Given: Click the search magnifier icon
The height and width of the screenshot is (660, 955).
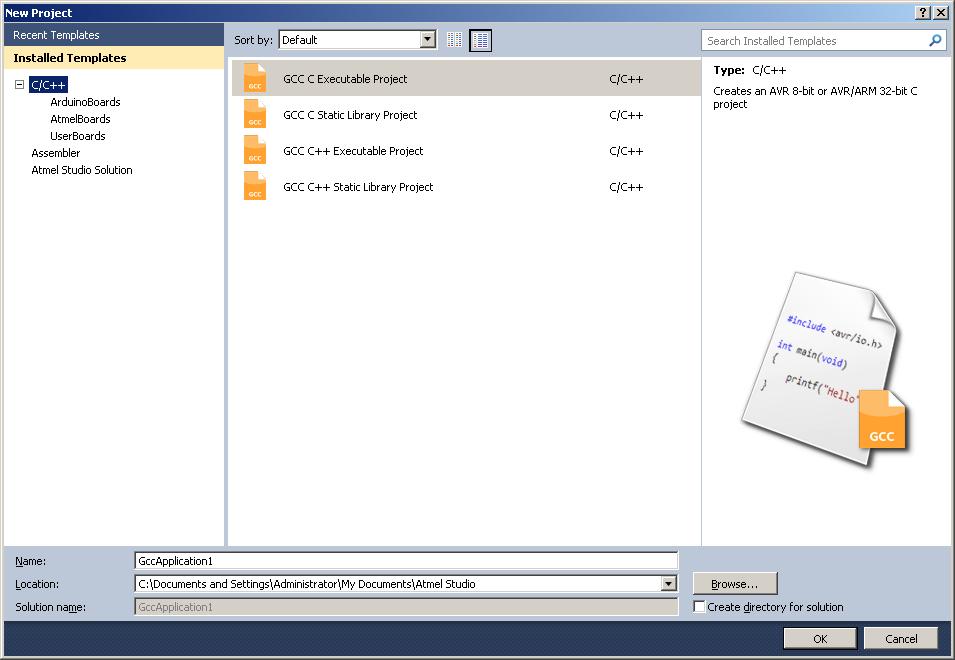Looking at the screenshot, I should tap(935, 41).
